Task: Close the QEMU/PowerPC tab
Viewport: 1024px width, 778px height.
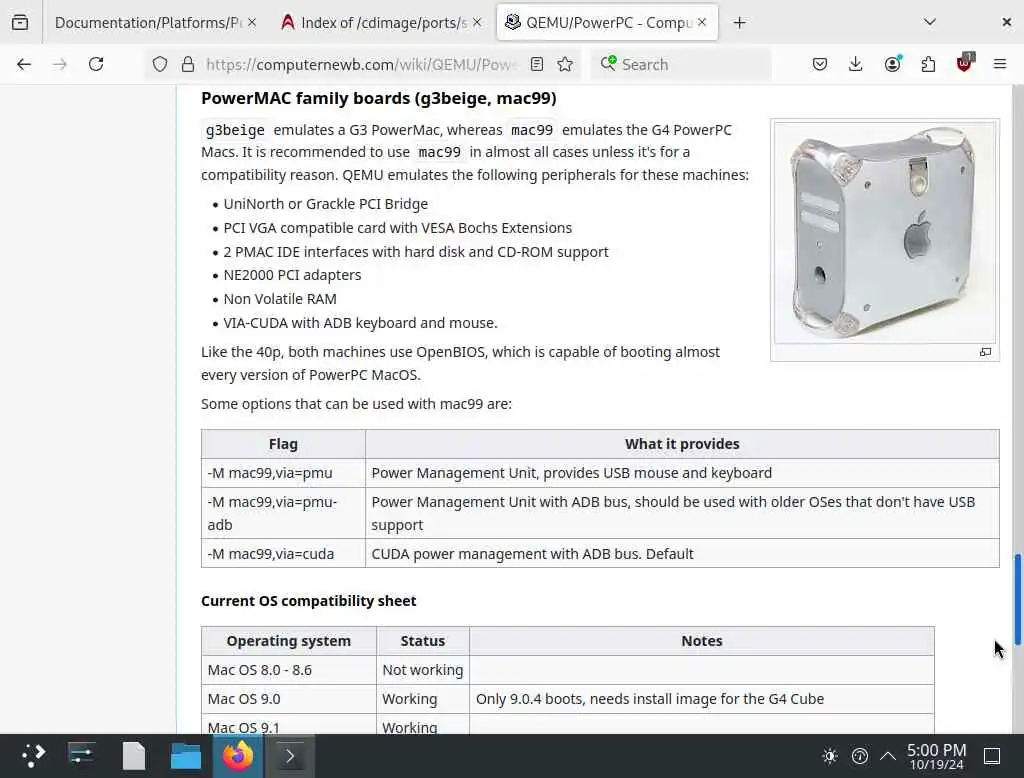Action: click(702, 22)
